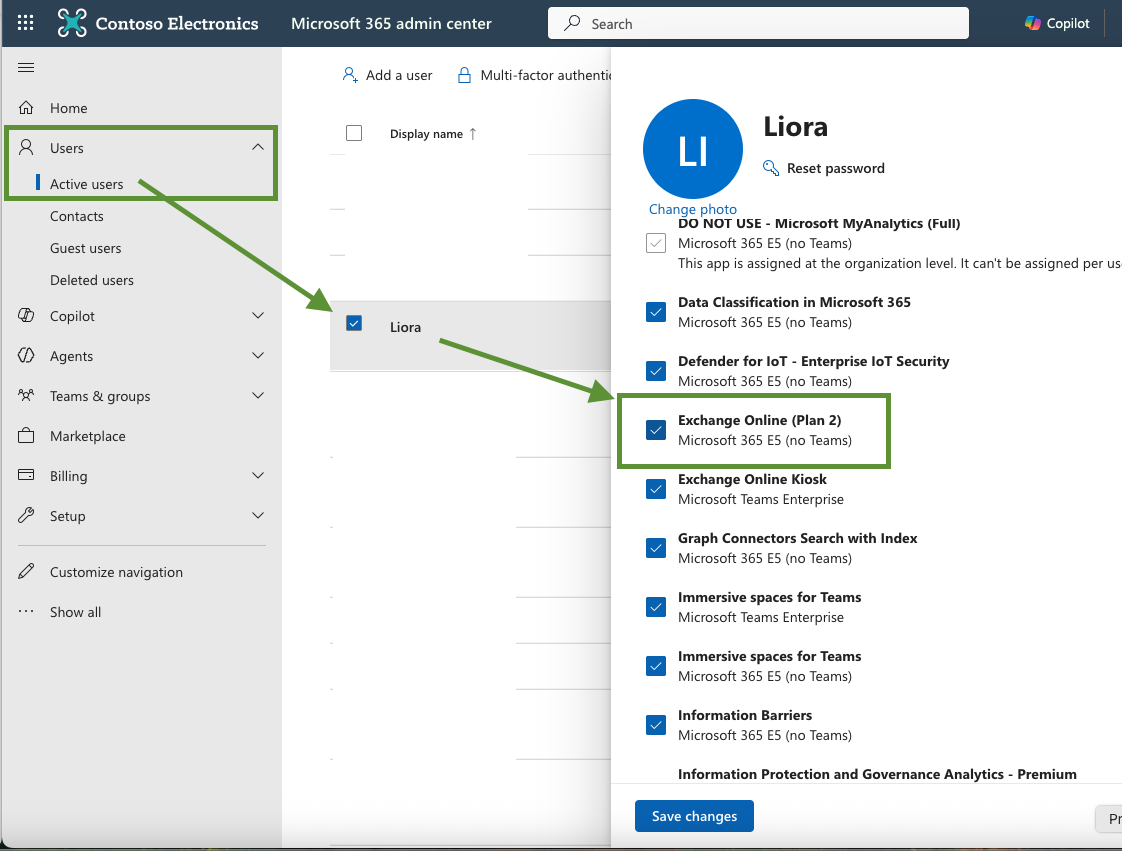Viewport: 1122px width, 851px height.
Task: Open the app launcher waffle icon
Action: tap(25, 23)
